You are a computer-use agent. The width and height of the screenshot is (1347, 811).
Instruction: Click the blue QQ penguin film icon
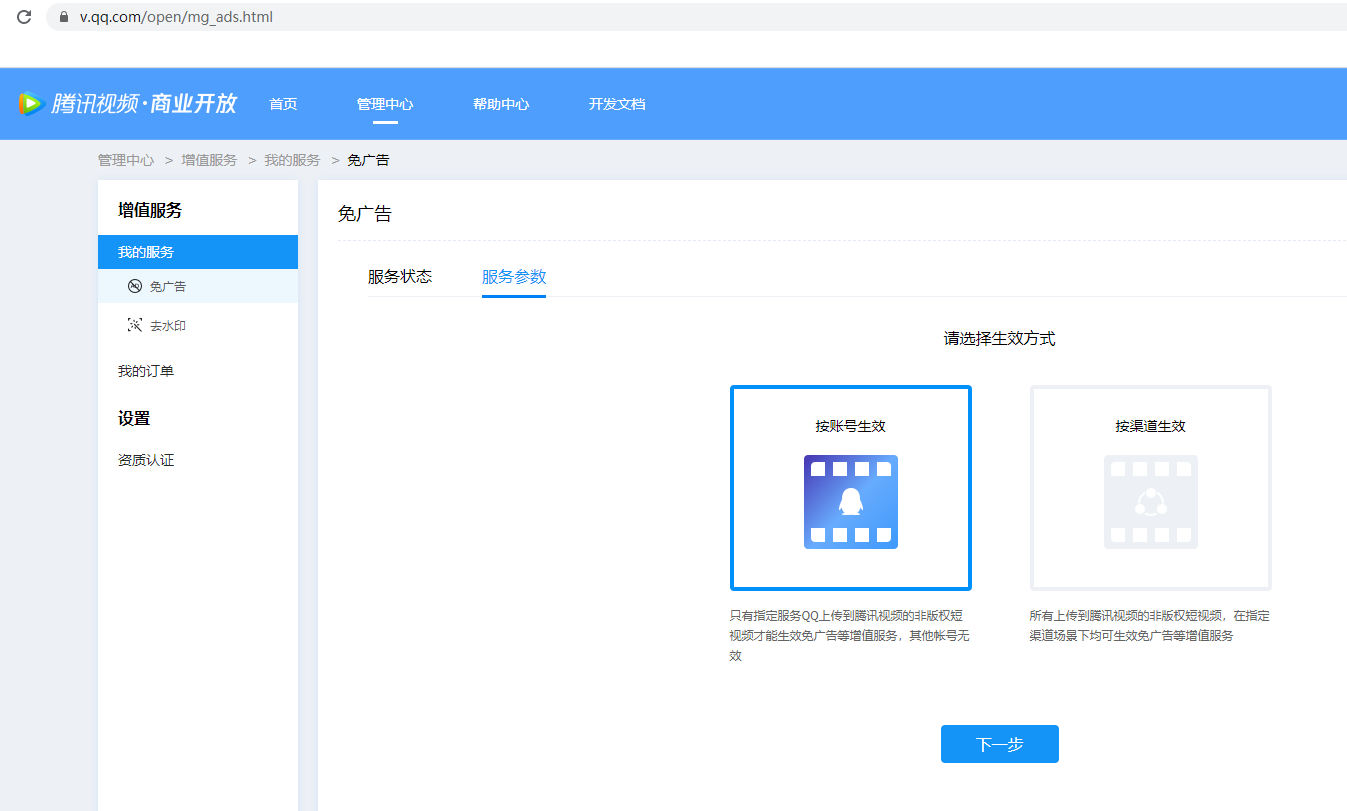point(850,502)
